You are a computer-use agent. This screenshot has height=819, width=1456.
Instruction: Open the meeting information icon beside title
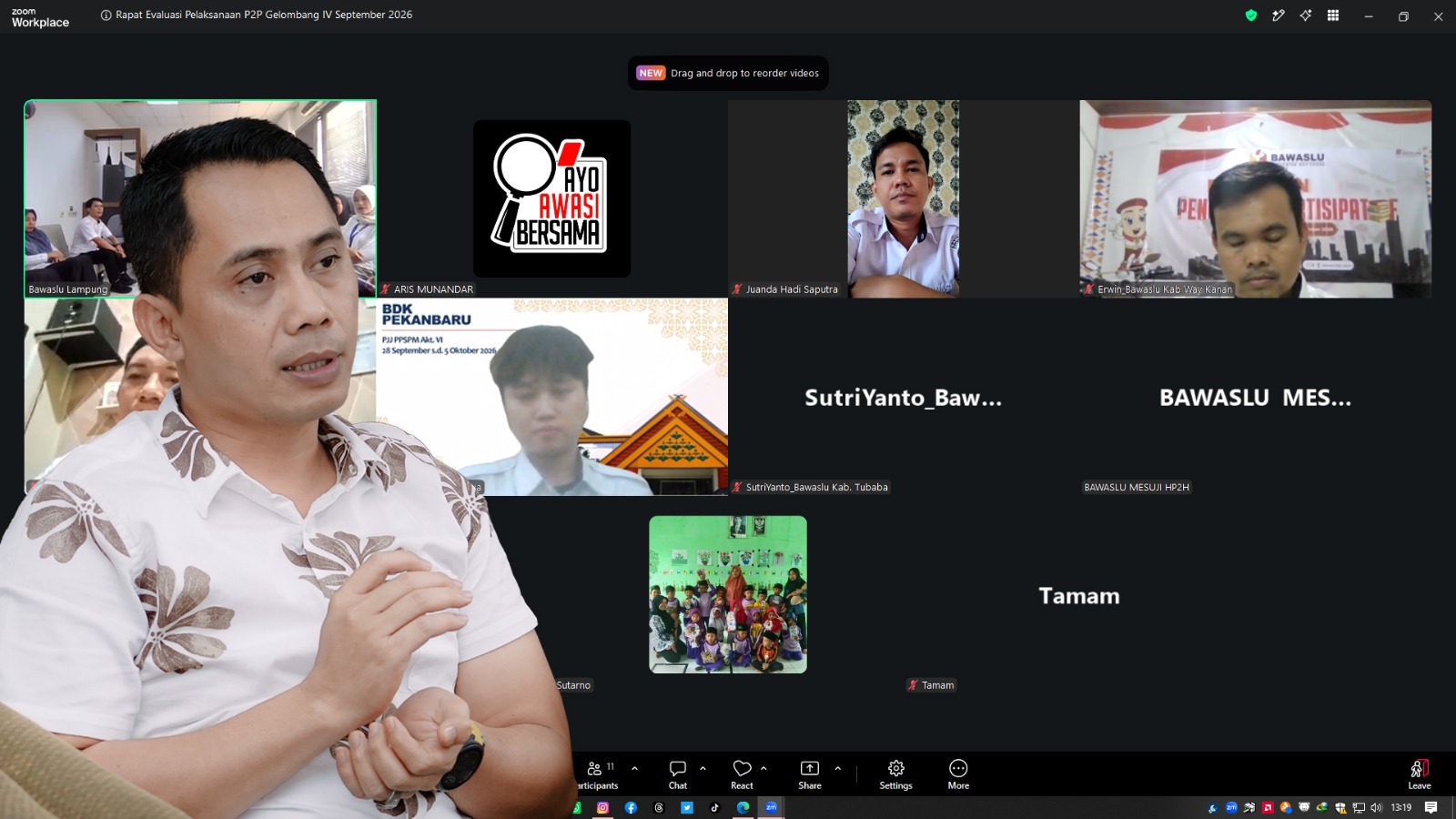106,15
